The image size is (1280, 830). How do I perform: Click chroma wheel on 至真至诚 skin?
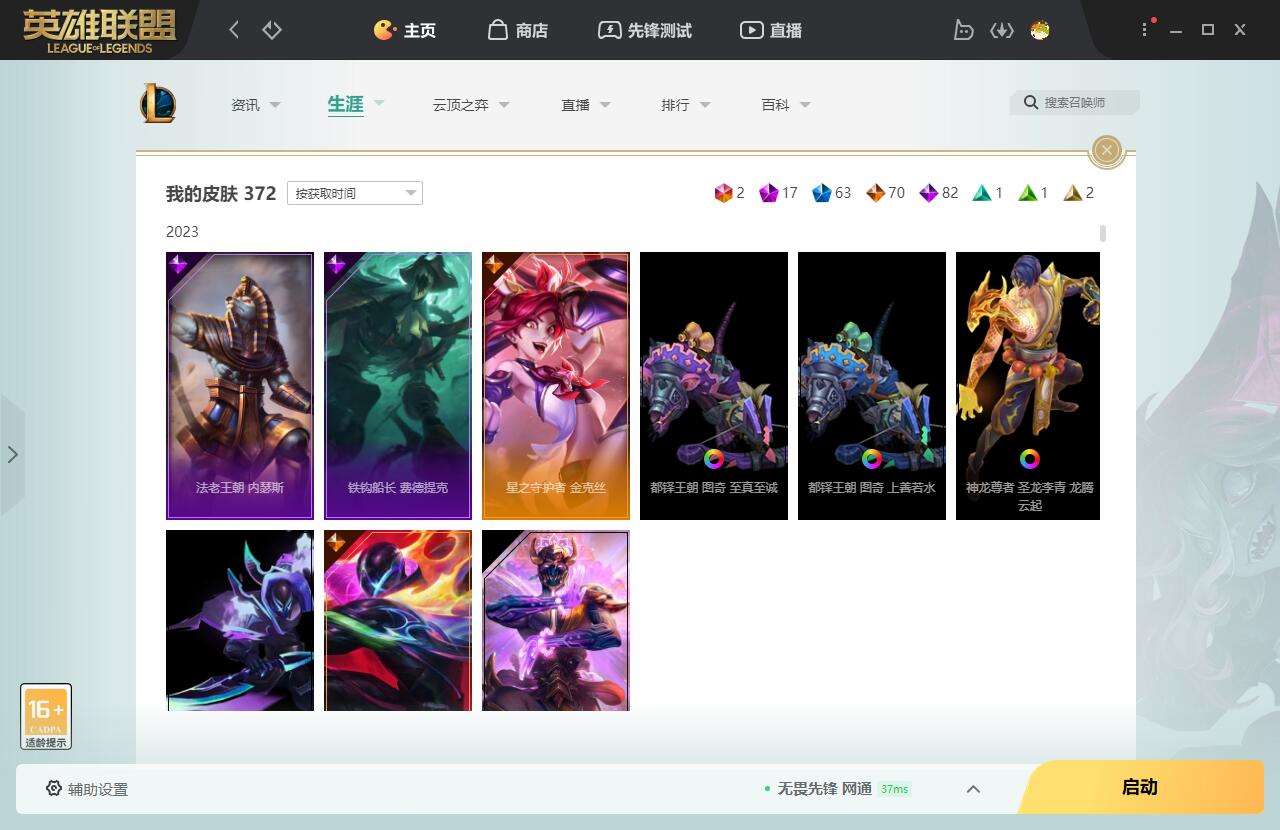714,459
